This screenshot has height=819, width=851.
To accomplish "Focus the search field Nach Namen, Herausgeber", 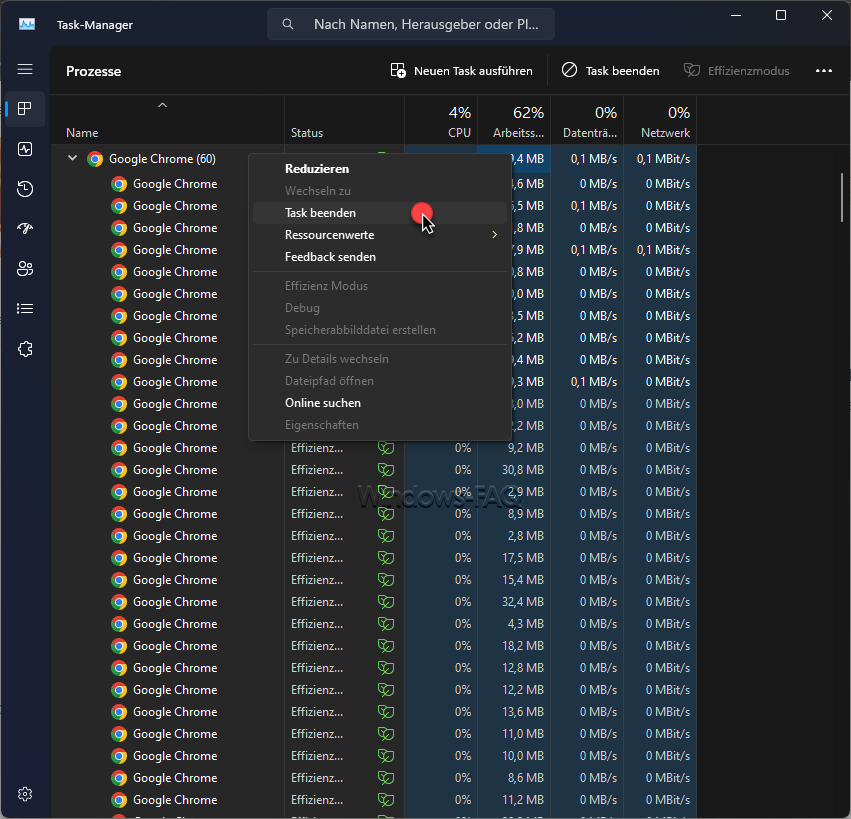I will click(x=411, y=24).
